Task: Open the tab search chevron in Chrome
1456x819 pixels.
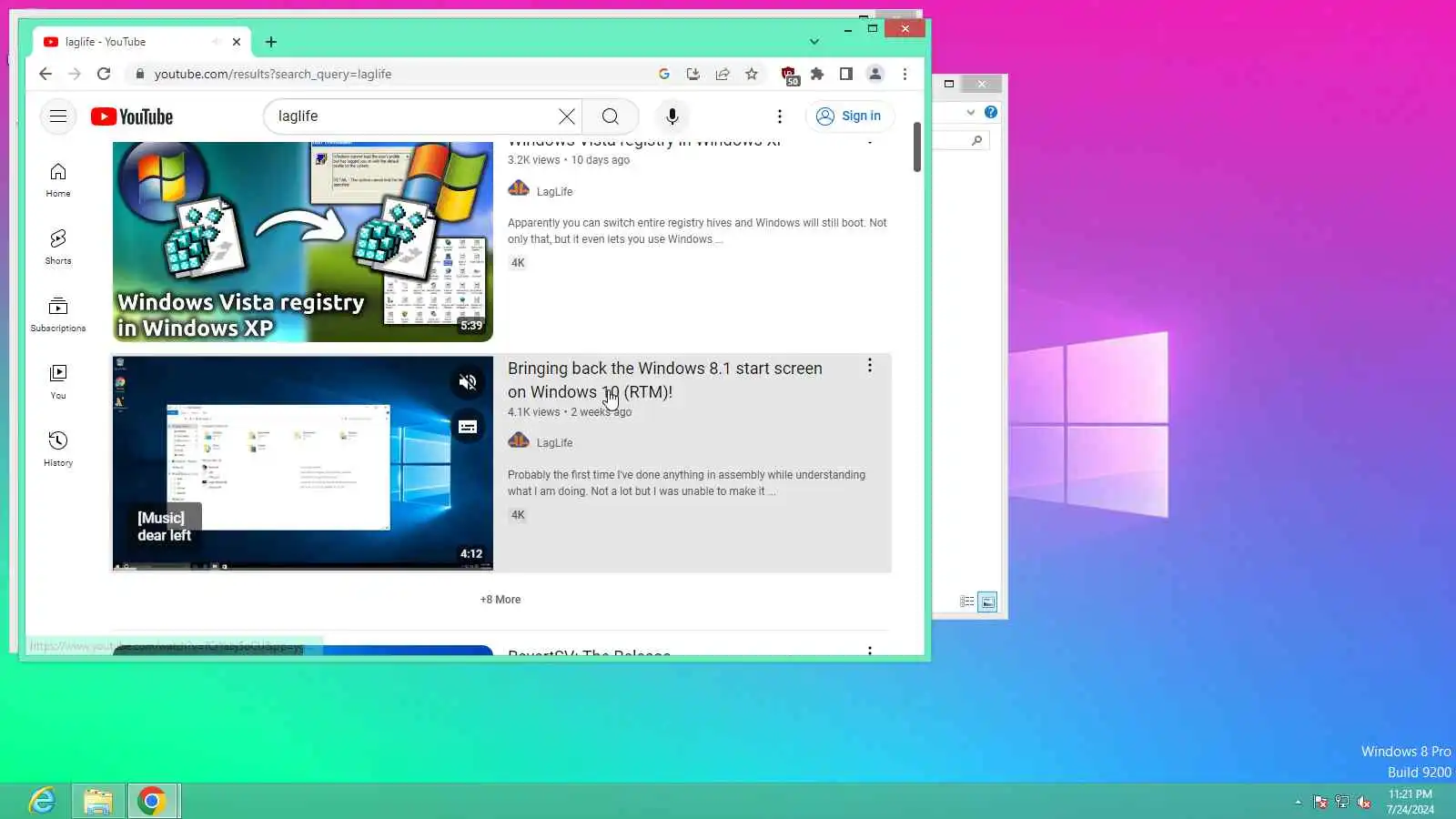Action: pyautogui.click(x=814, y=42)
